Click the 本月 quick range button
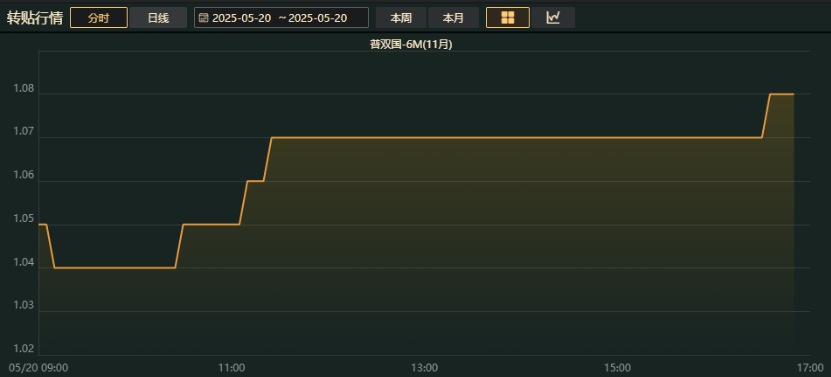 [x=453, y=17]
